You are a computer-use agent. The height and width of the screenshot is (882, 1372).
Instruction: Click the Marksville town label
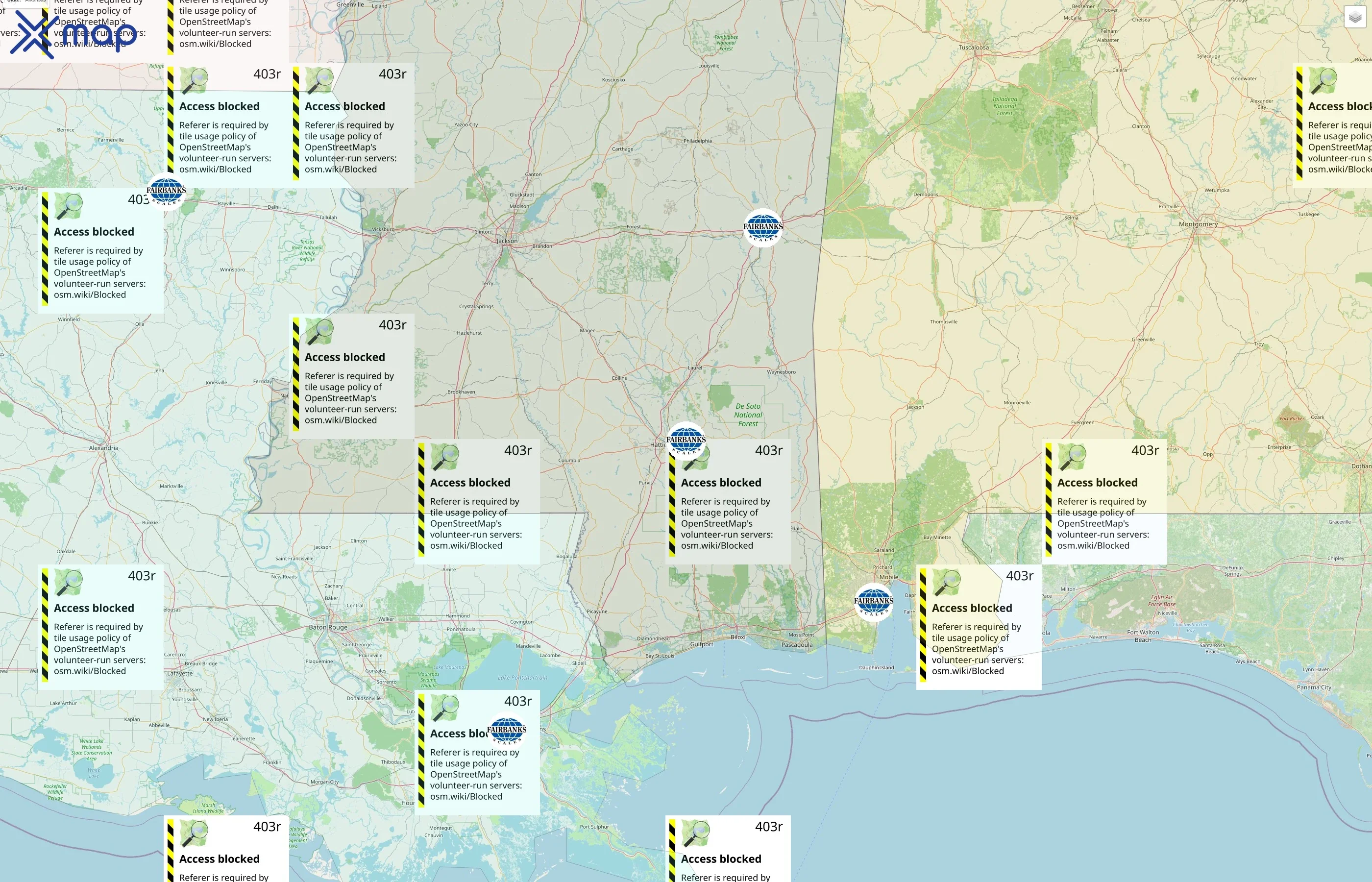tap(171, 486)
